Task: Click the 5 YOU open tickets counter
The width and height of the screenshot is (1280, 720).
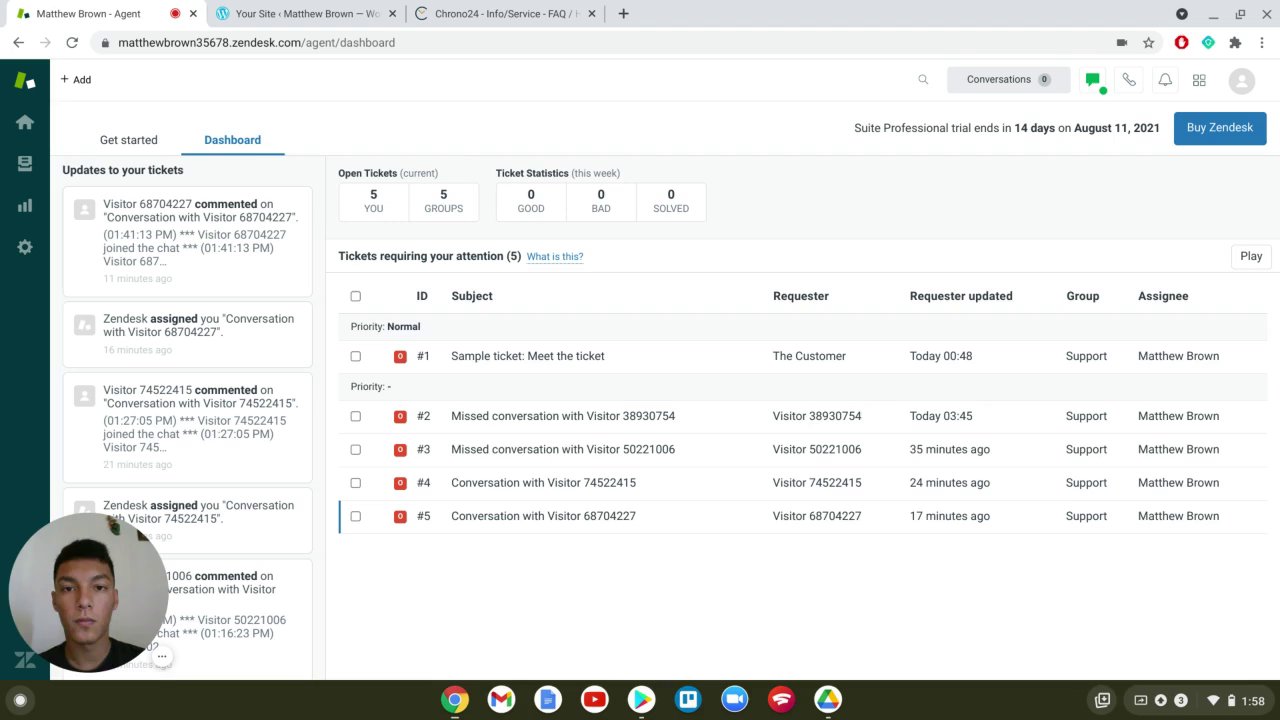Action: (374, 202)
